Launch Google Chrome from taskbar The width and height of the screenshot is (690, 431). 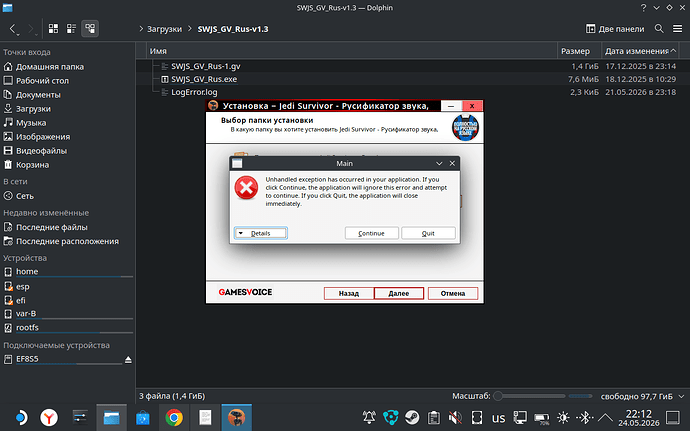(174, 417)
